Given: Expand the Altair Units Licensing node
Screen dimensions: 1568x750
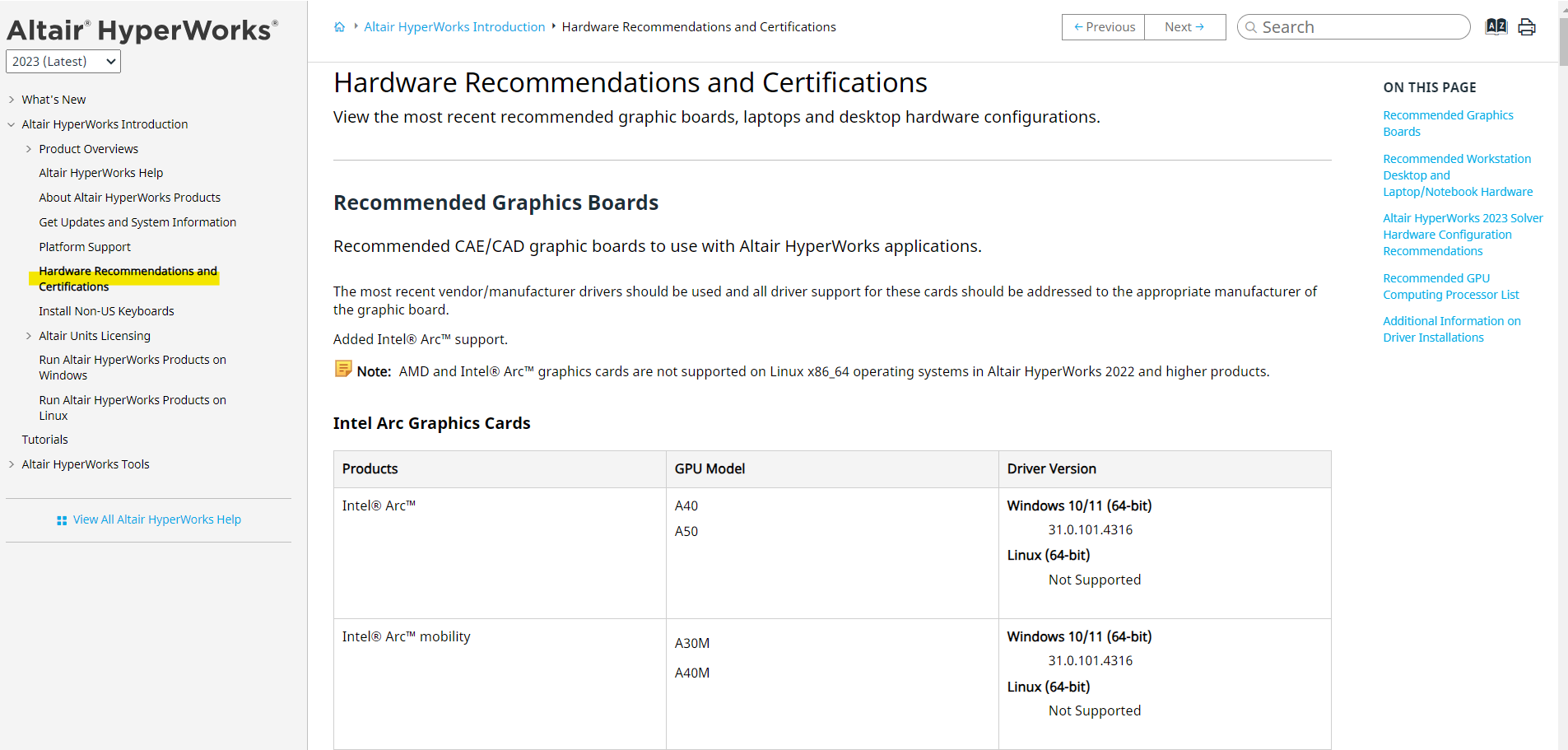Looking at the screenshot, I should coord(29,336).
